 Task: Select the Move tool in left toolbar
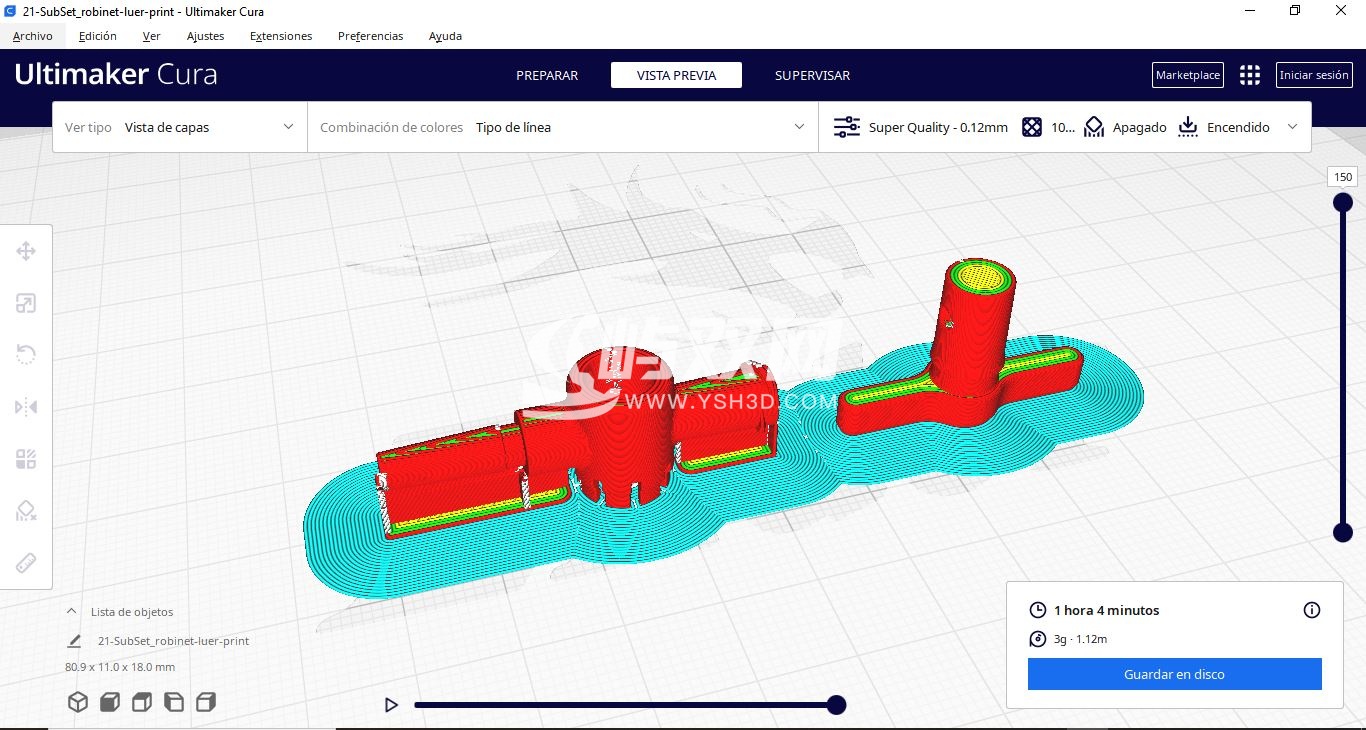(26, 251)
